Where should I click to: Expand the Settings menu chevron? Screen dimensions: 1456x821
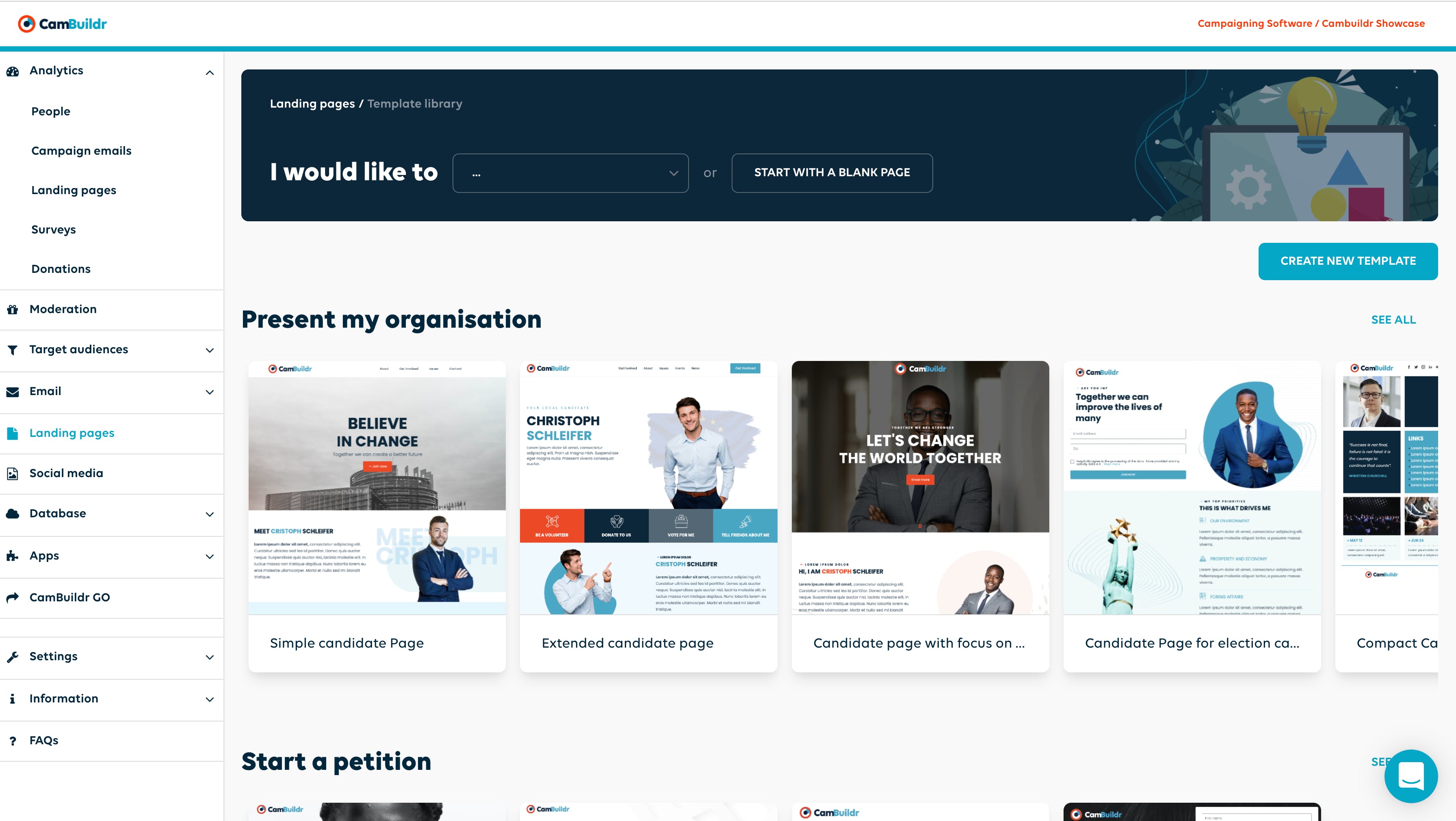click(210, 657)
